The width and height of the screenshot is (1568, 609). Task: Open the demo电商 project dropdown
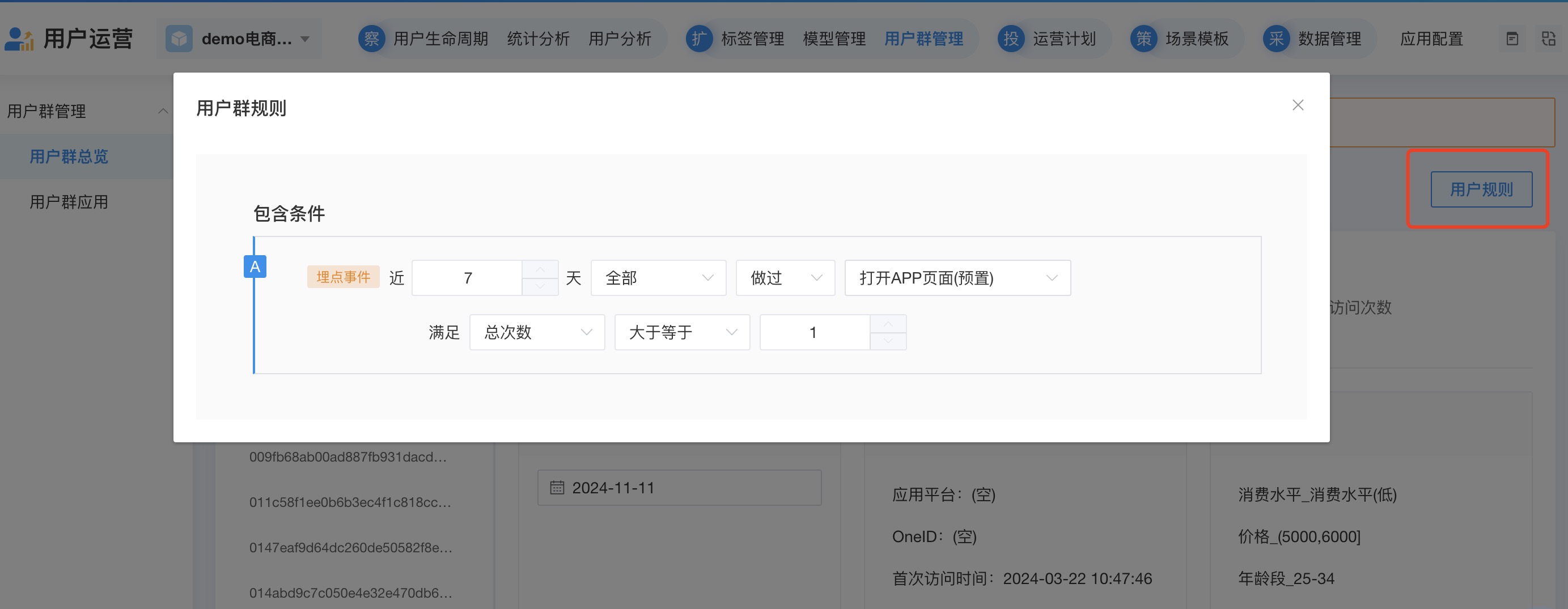(x=239, y=39)
